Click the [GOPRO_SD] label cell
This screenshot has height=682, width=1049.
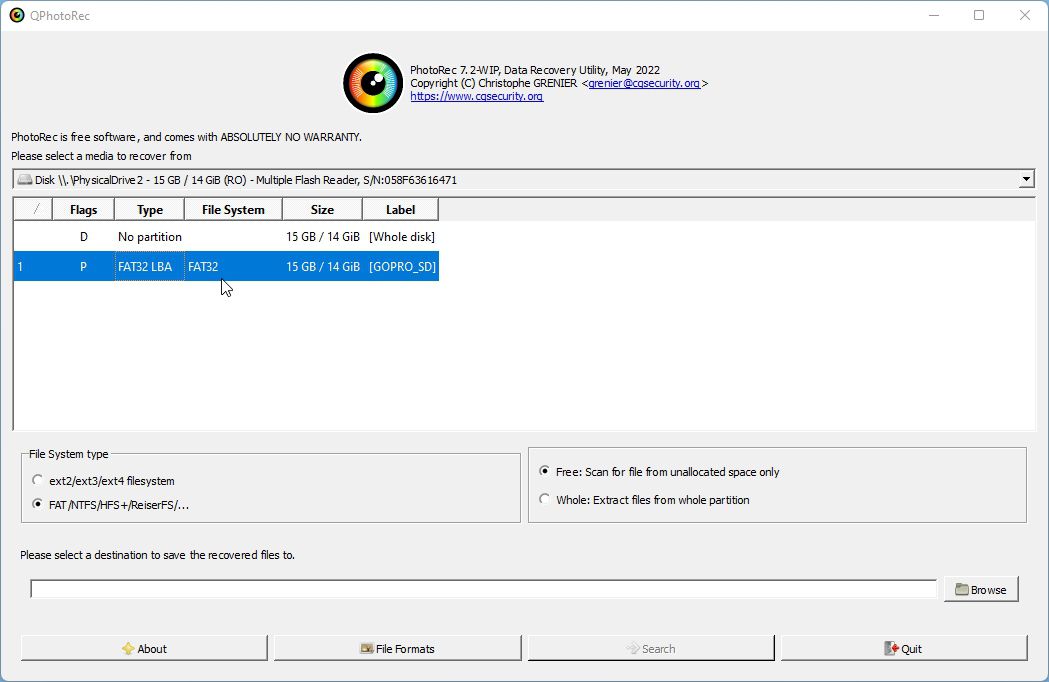(x=401, y=266)
